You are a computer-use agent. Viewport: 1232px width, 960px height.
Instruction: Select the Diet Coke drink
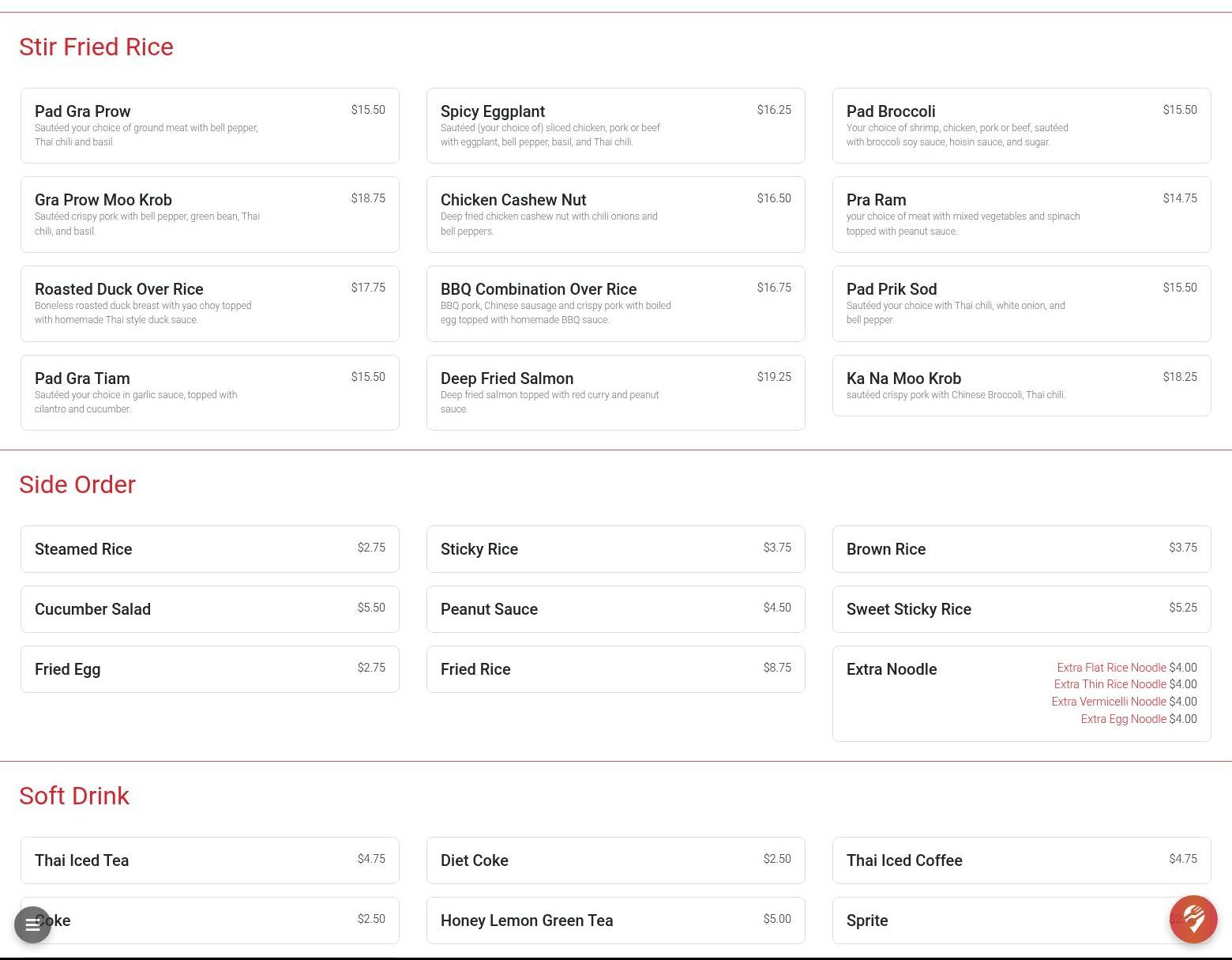coord(616,860)
